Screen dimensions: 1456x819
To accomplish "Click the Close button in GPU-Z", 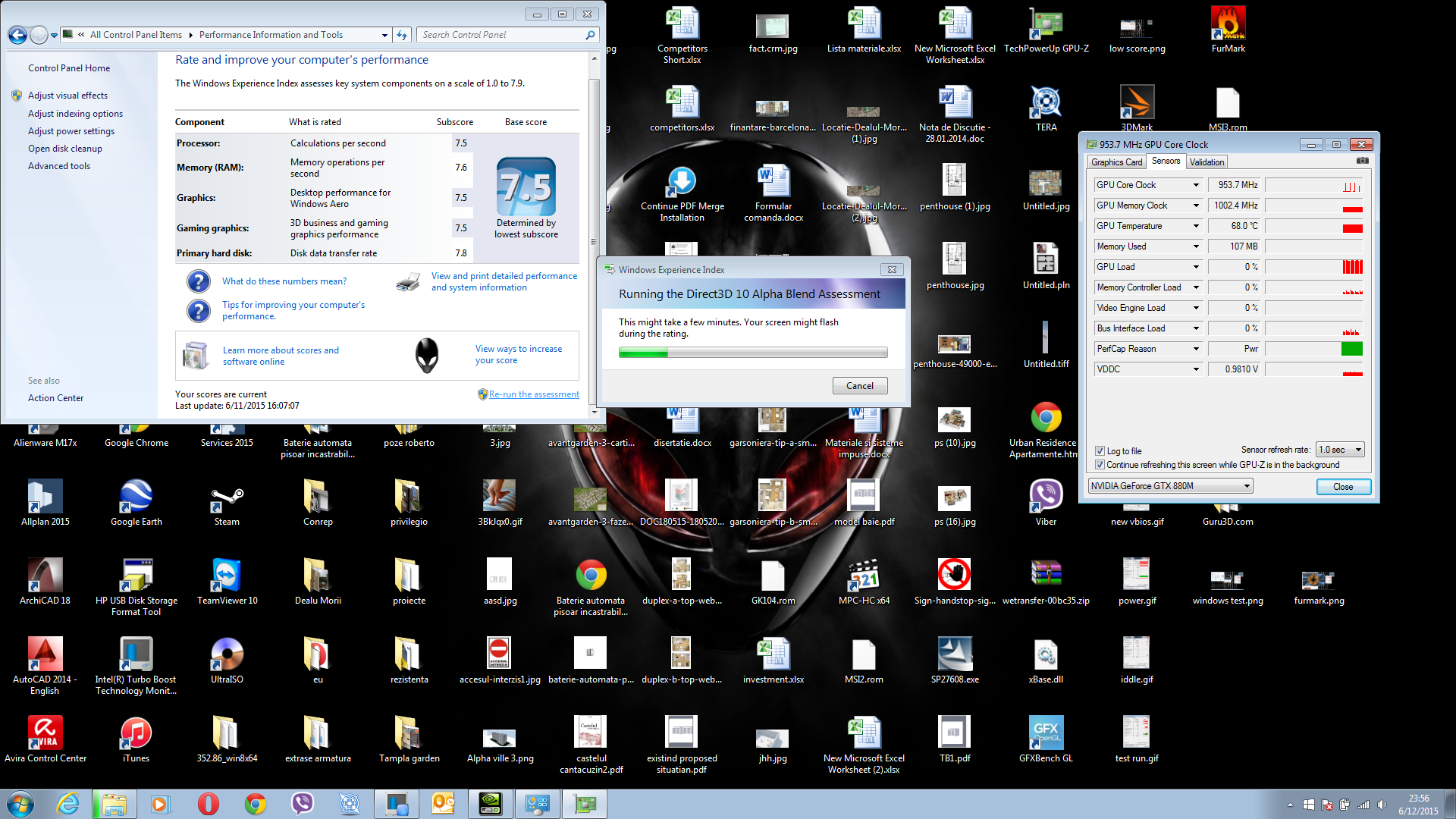I will 1343,487.
